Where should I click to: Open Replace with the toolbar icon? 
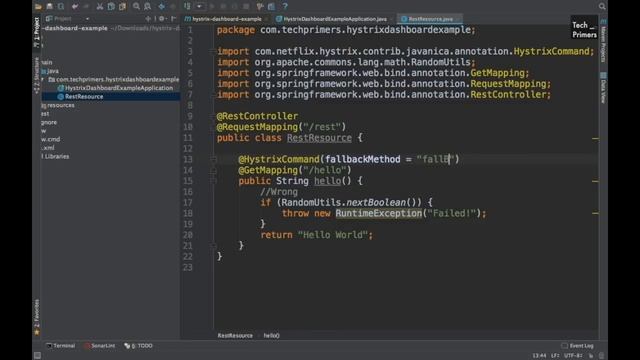tap(147, 6)
